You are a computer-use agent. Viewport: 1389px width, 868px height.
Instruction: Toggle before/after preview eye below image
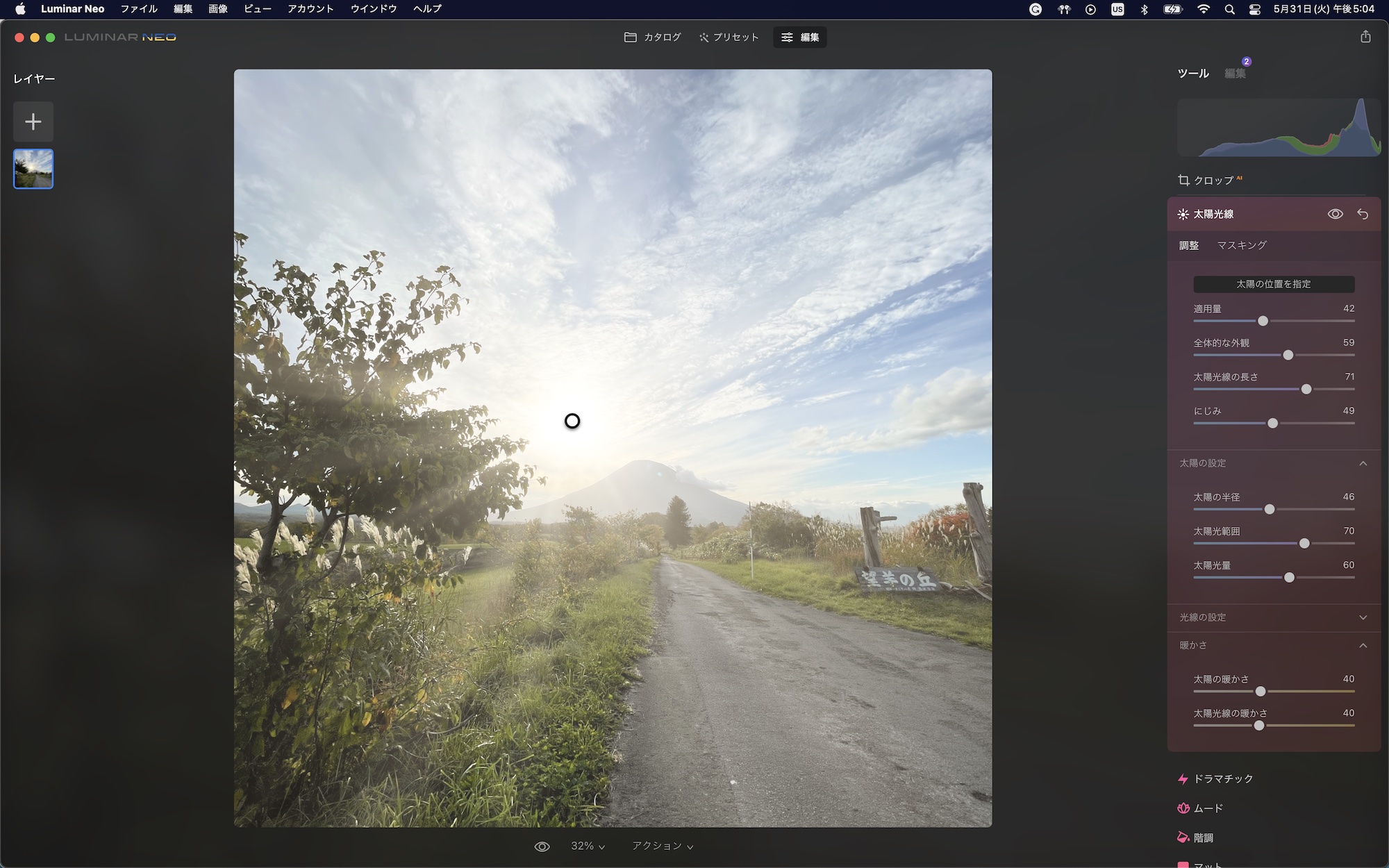pos(542,846)
